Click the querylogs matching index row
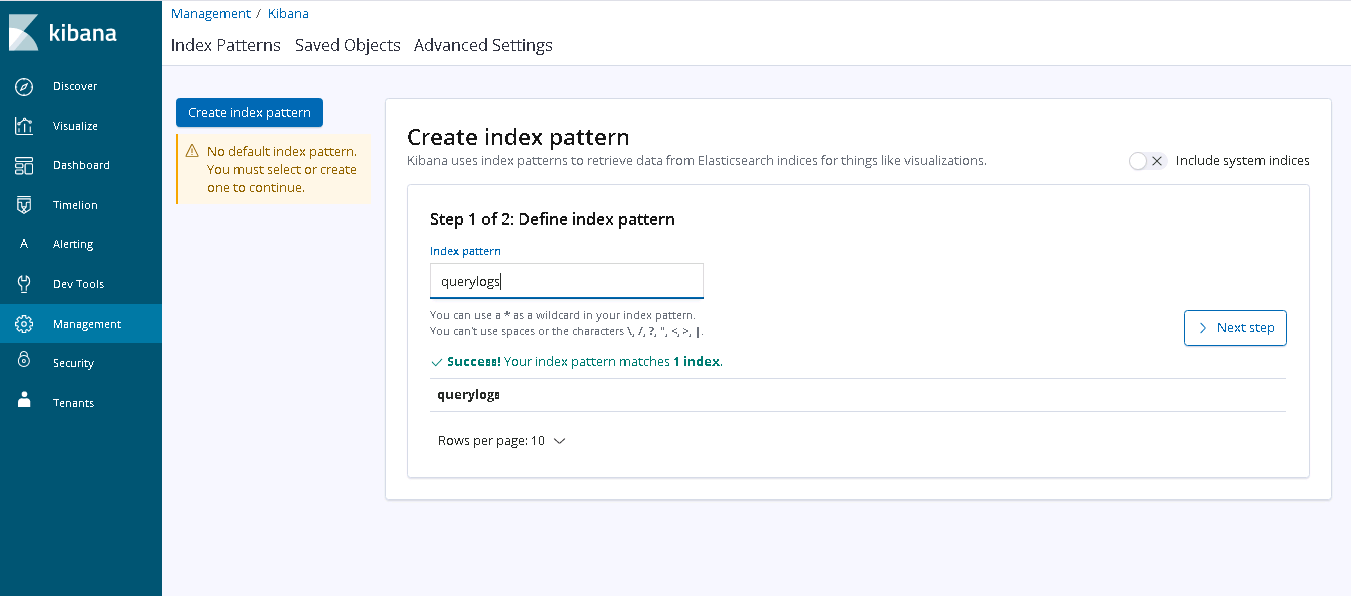The width and height of the screenshot is (1351, 596). click(858, 395)
